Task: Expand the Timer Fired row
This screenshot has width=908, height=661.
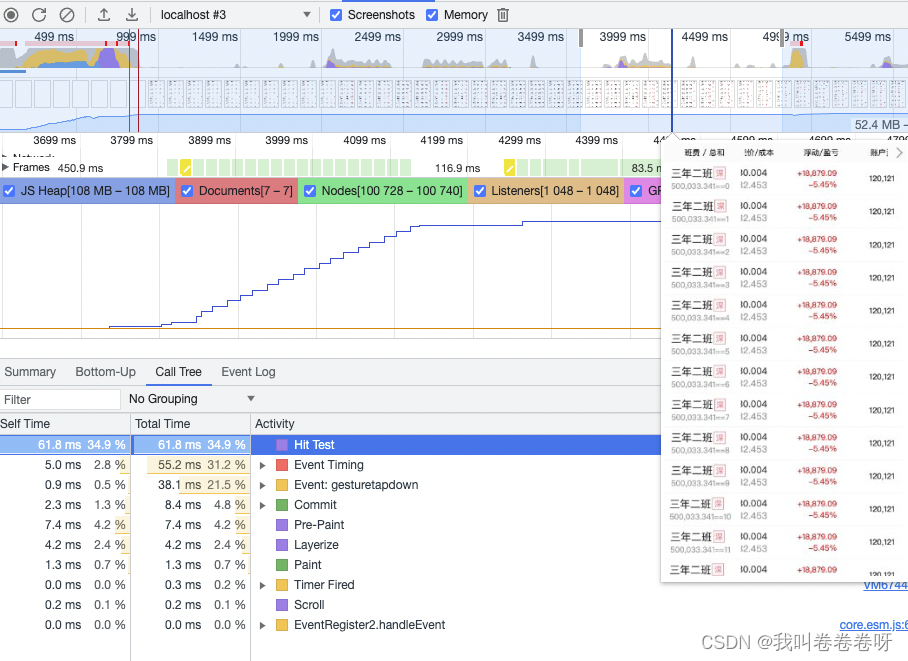Action: 262,585
